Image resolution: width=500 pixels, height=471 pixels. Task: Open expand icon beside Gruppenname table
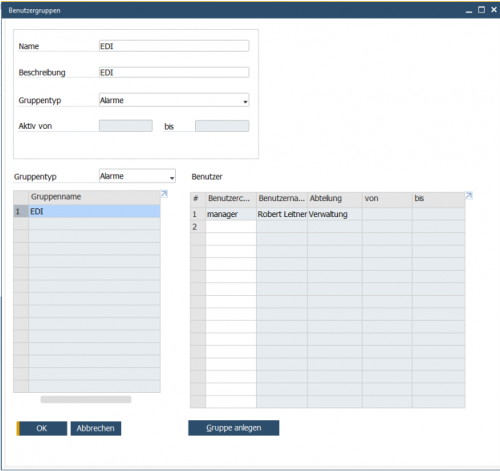(164, 194)
